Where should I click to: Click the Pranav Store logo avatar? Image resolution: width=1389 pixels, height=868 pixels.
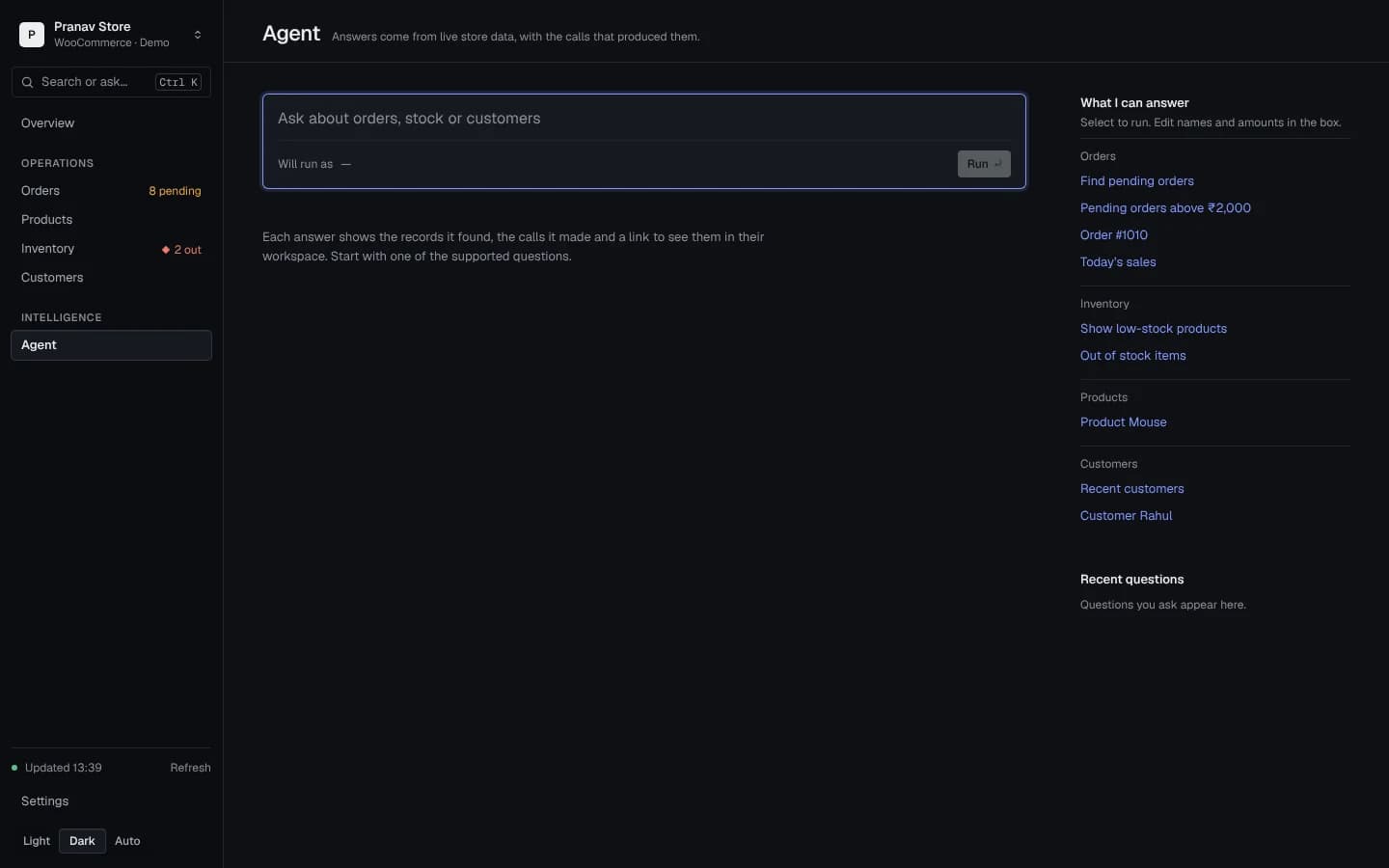[32, 35]
